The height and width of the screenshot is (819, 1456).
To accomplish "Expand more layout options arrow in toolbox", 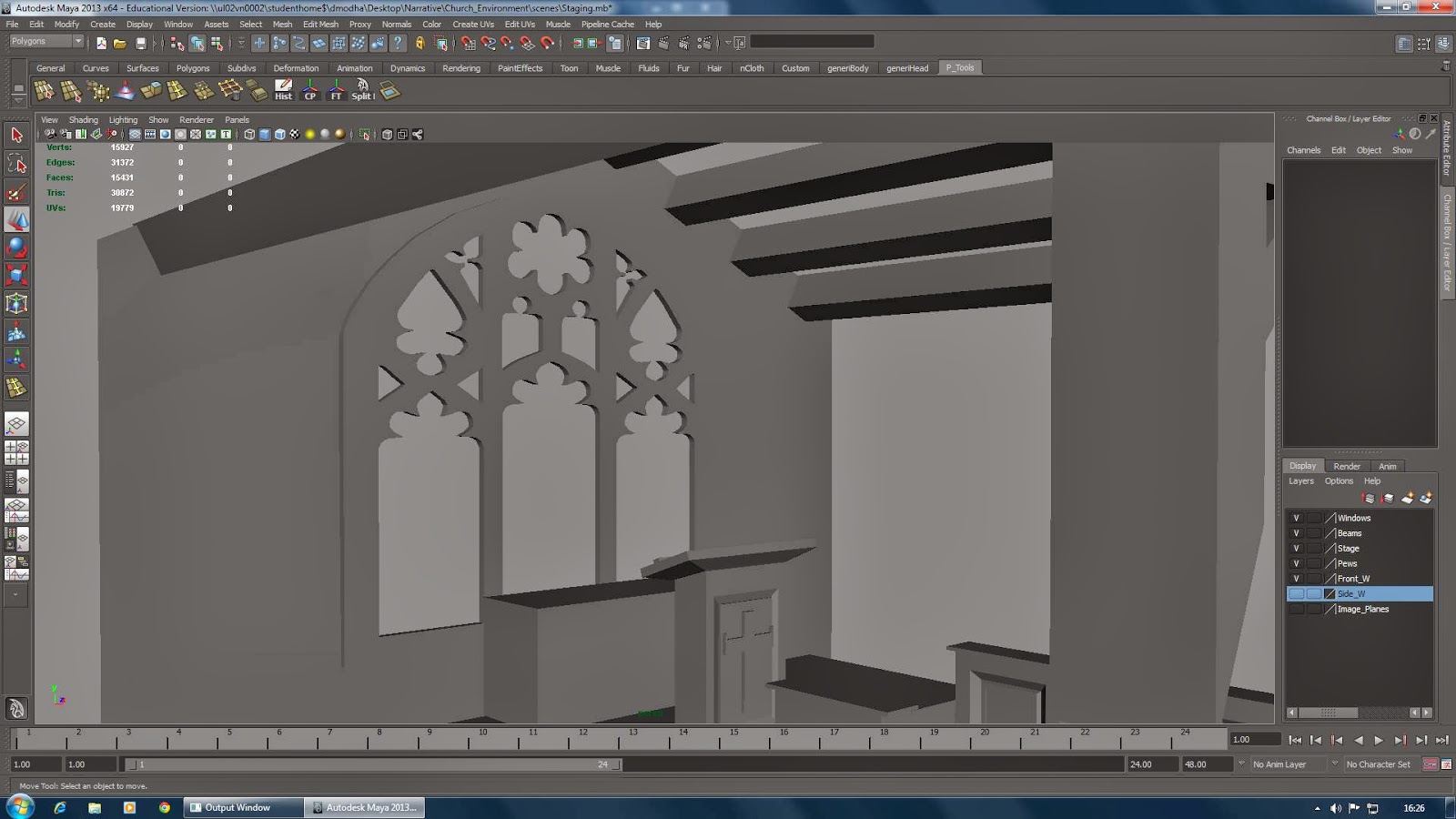I will pos(15,594).
